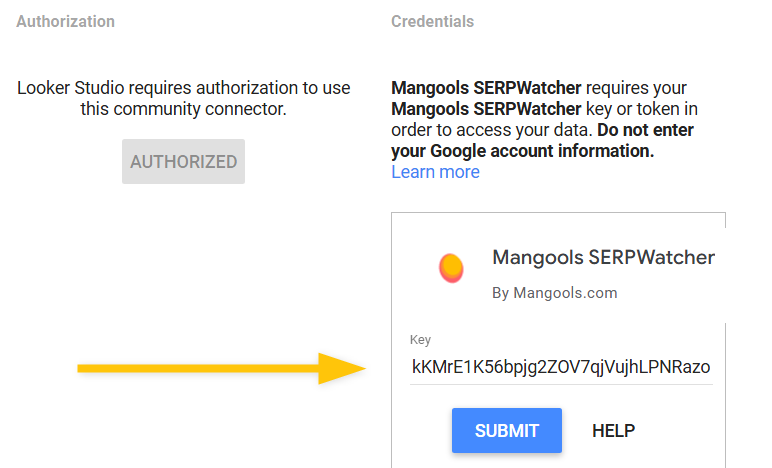Click the Credentials section heading
This screenshot has width=772, height=468.
(432, 21)
